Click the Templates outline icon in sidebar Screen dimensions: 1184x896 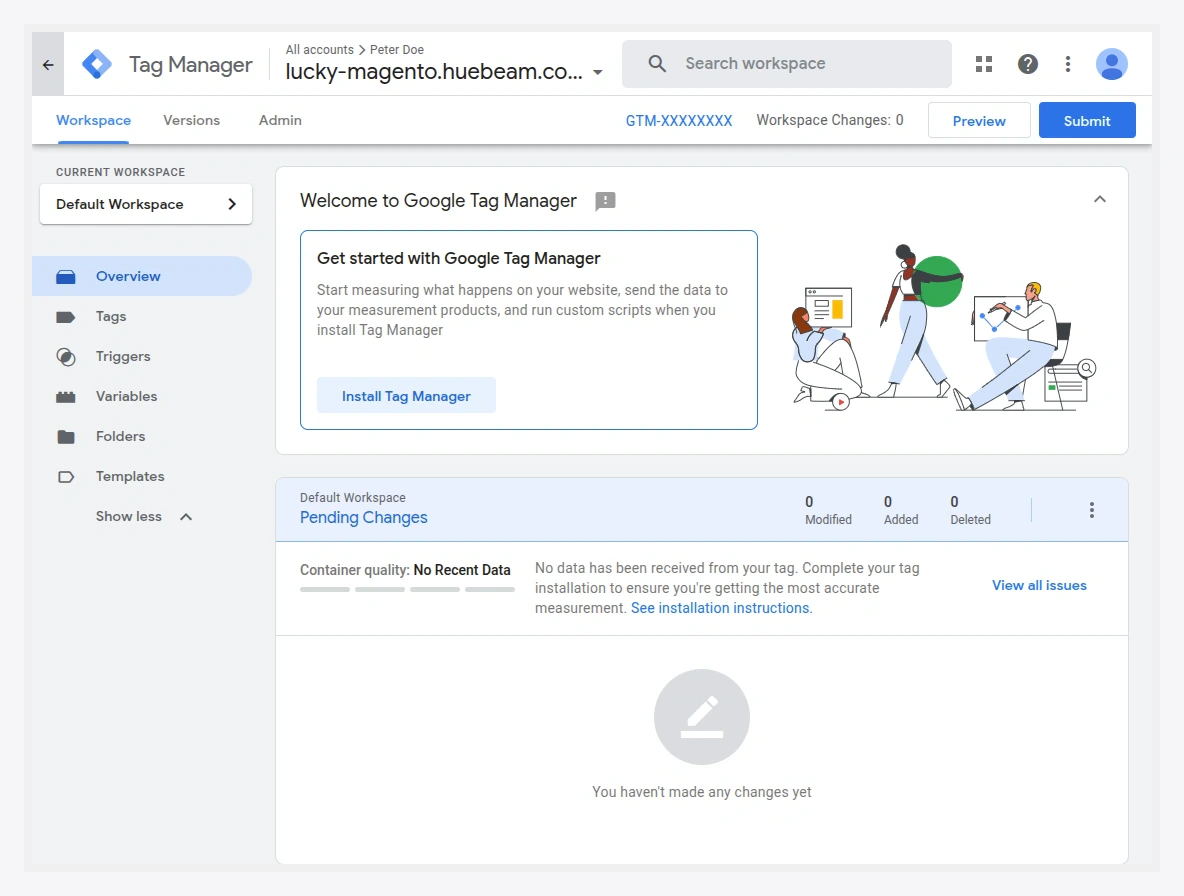tap(66, 477)
